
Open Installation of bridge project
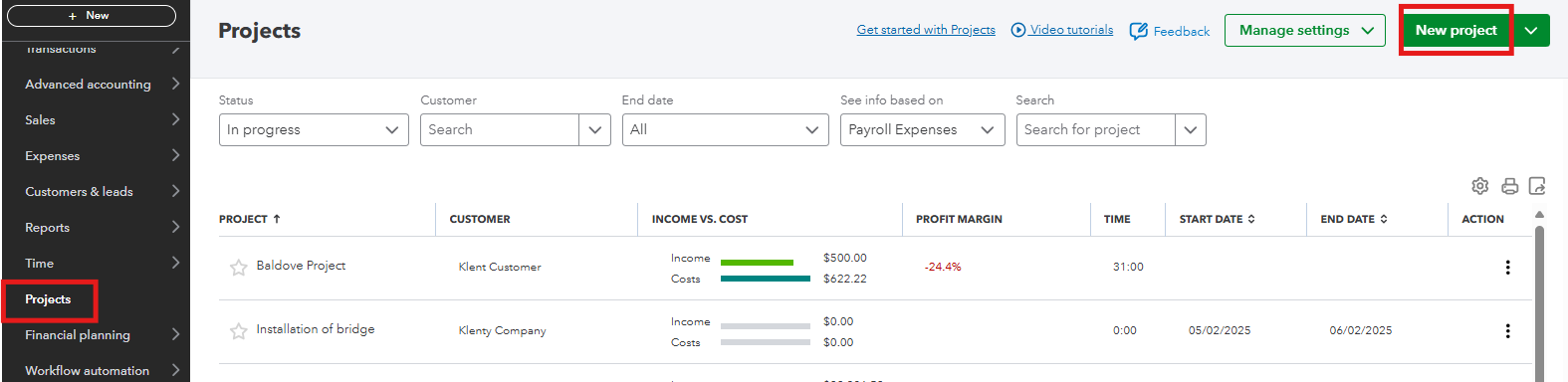(x=316, y=329)
